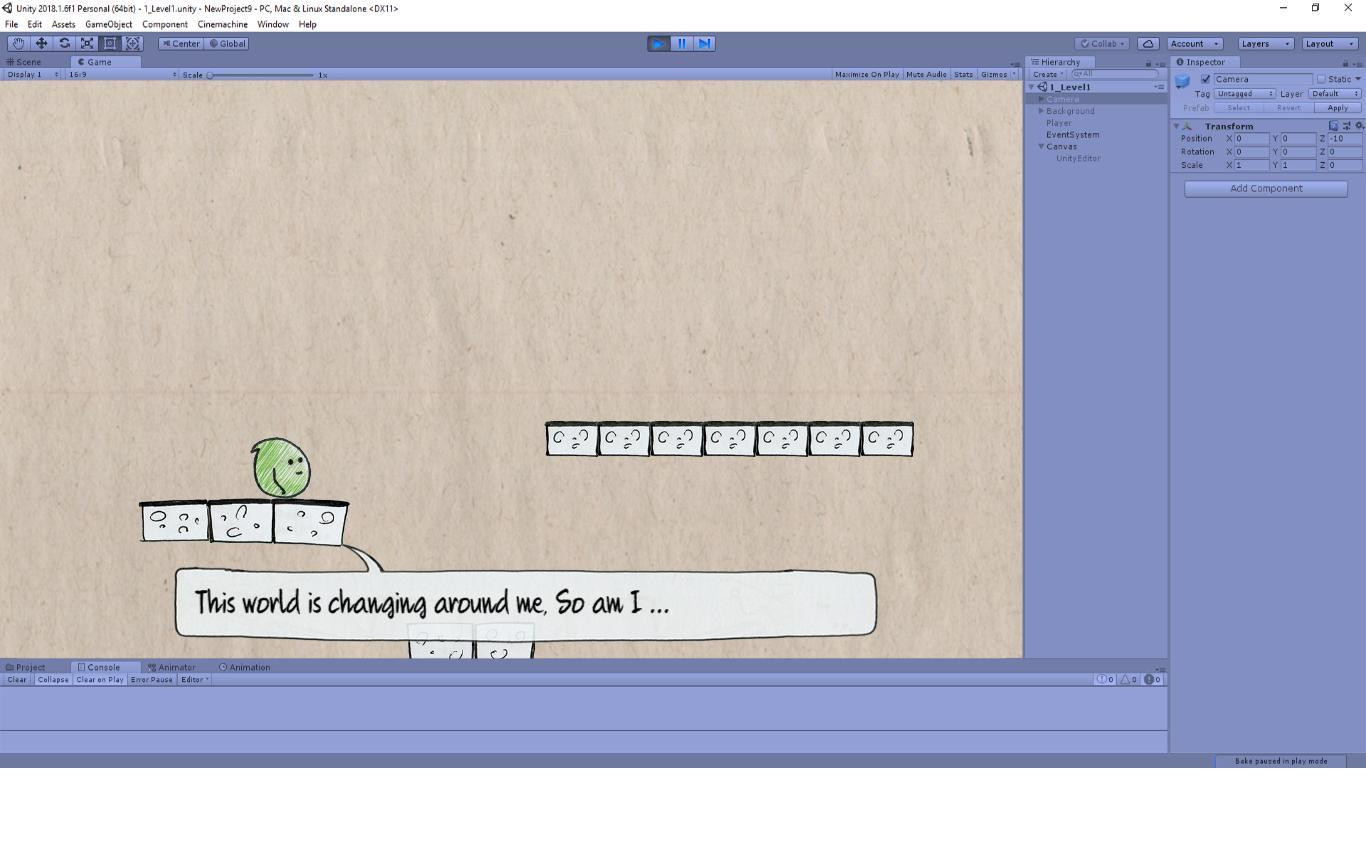The image size is (1366, 843).
Task: Select the Rotate tool
Action: click(x=64, y=43)
